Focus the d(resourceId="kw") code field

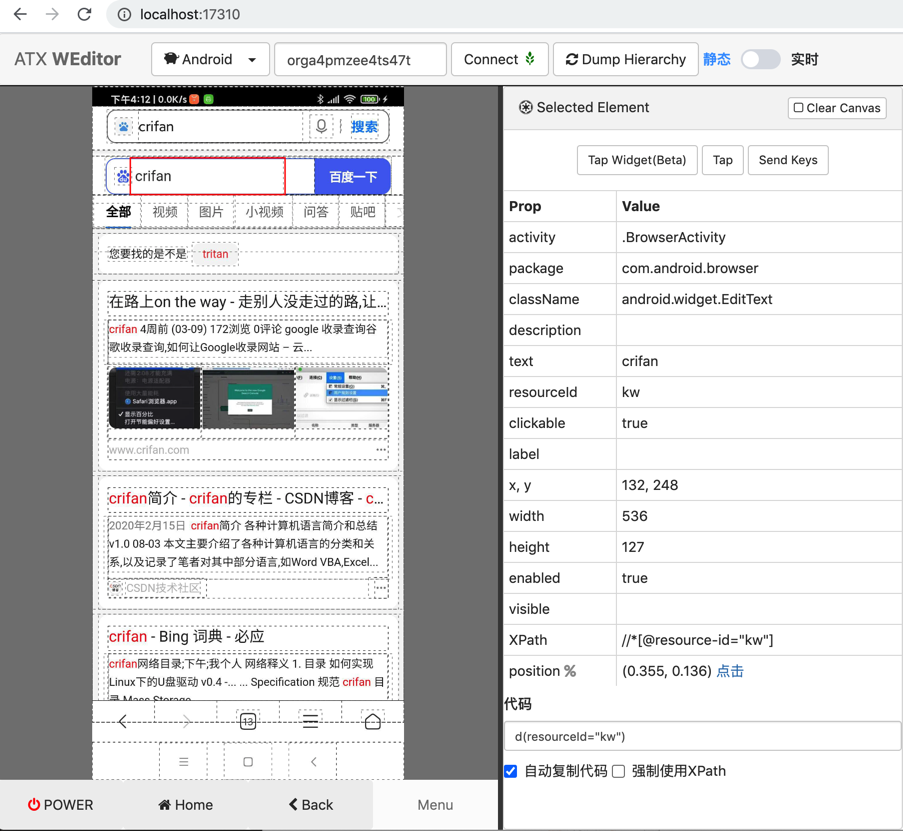(703, 737)
